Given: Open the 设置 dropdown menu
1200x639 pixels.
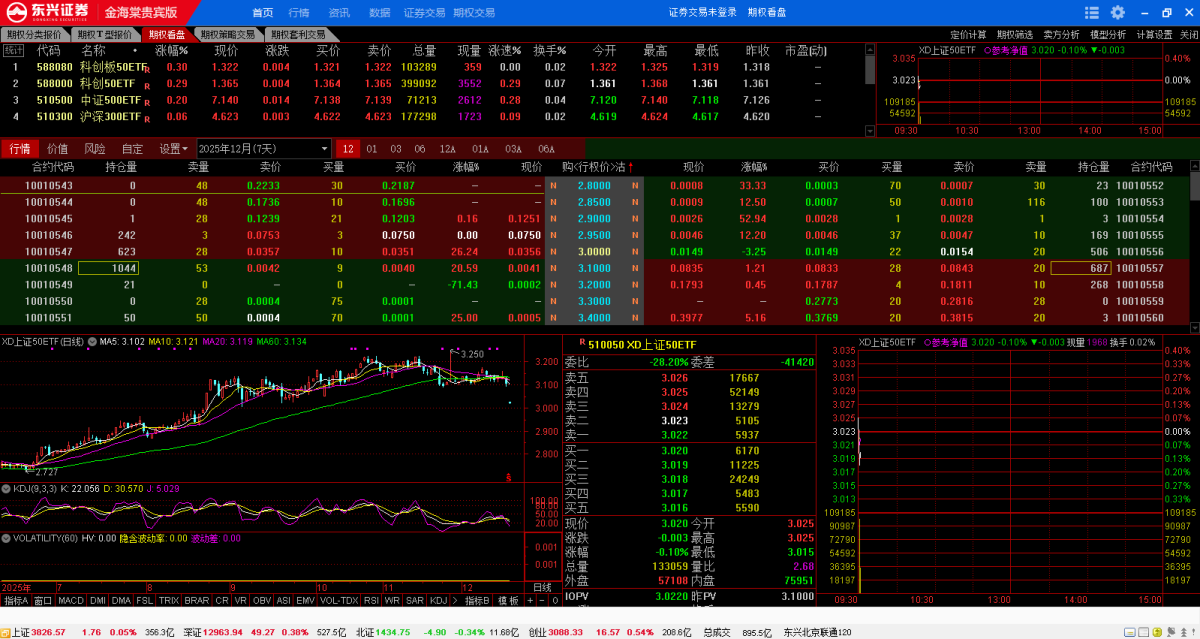Looking at the screenshot, I should pyautogui.click(x=174, y=149).
